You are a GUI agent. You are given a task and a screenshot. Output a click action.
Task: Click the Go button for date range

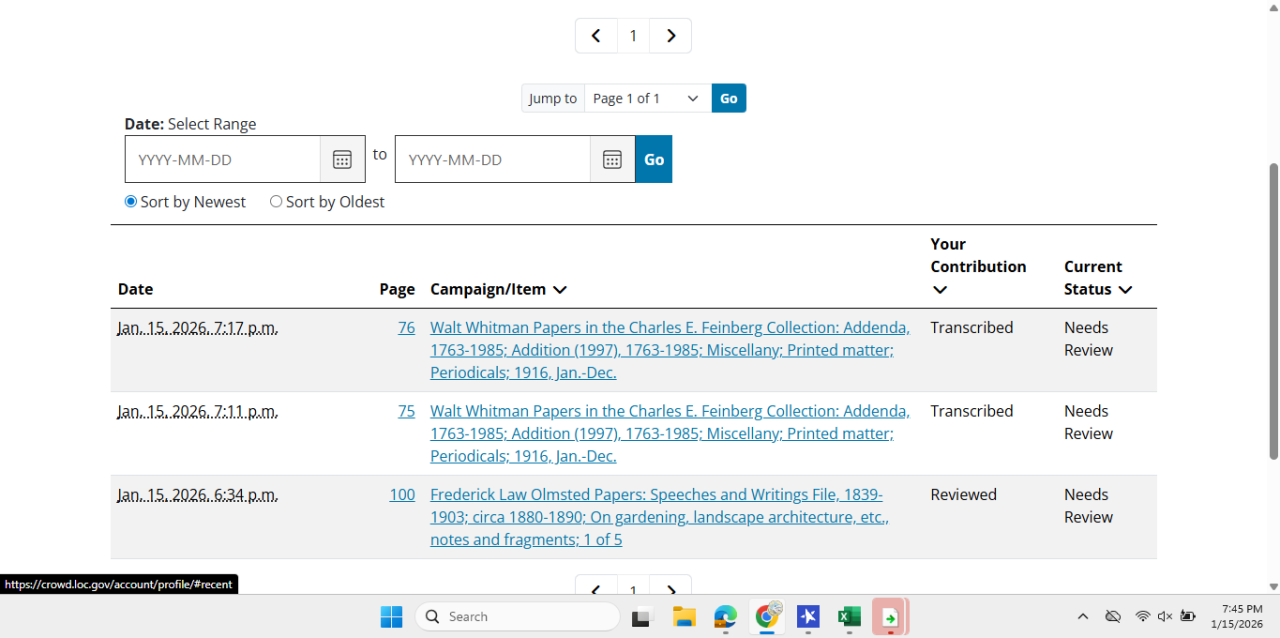(x=654, y=159)
